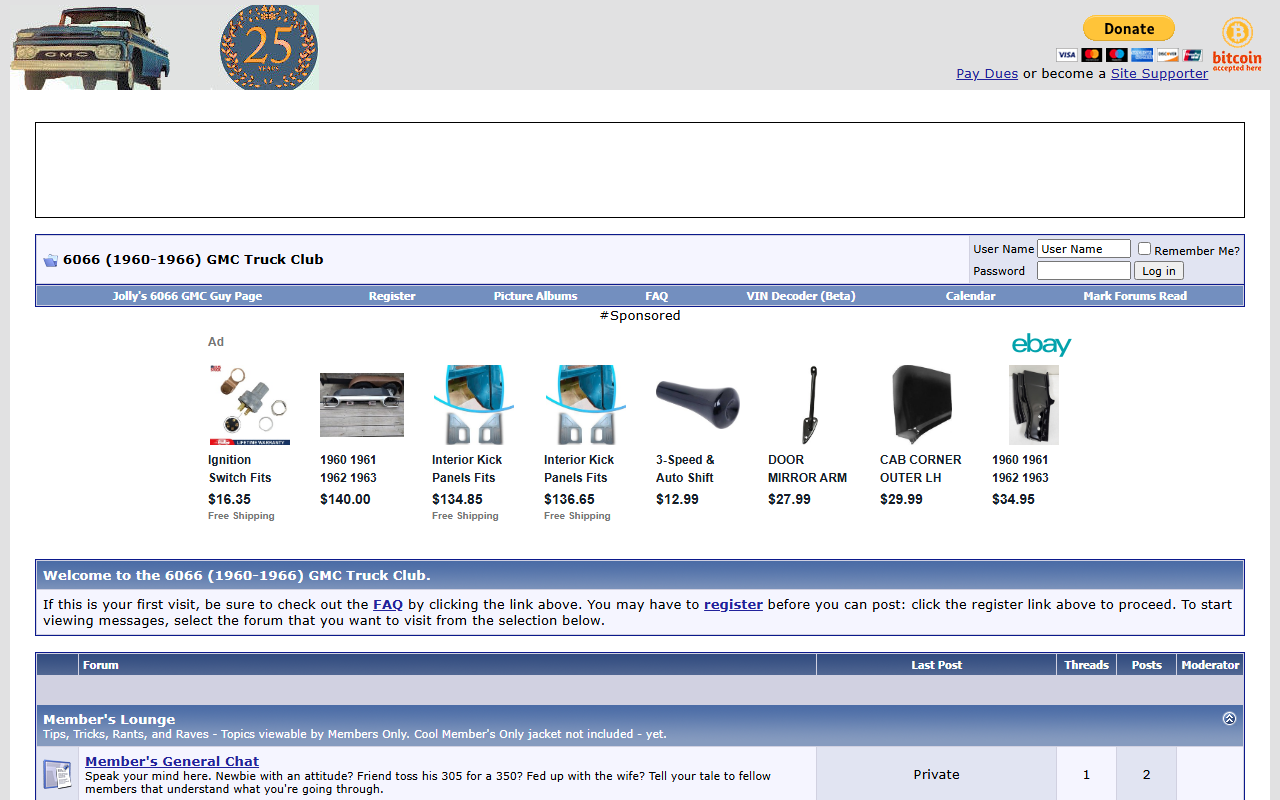Click the Last Post column header
The height and width of the screenshot is (800, 1280).
(x=936, y=665)
